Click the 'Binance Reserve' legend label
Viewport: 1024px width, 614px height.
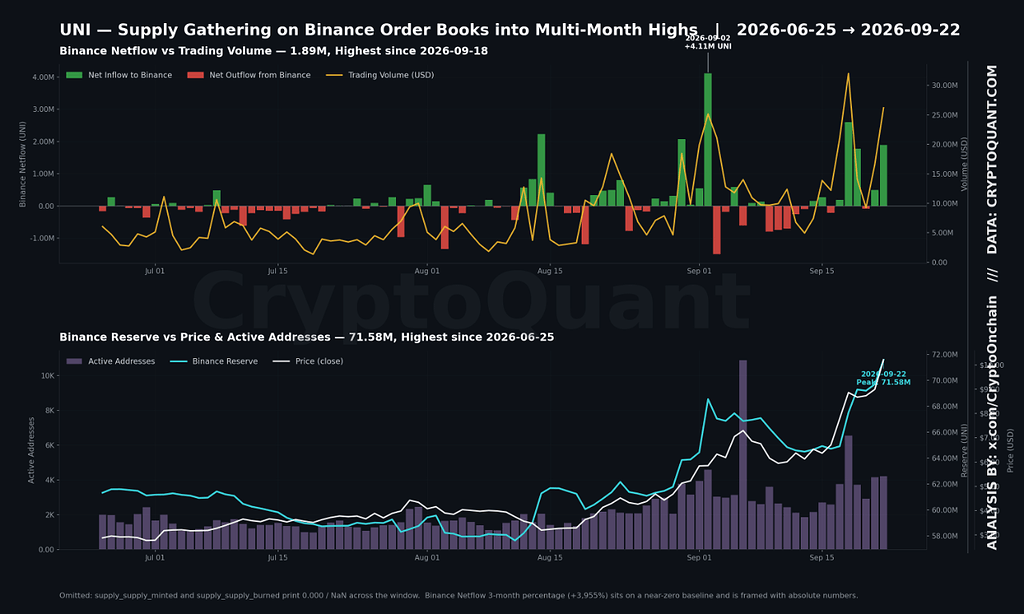click(x=225, y=361)
